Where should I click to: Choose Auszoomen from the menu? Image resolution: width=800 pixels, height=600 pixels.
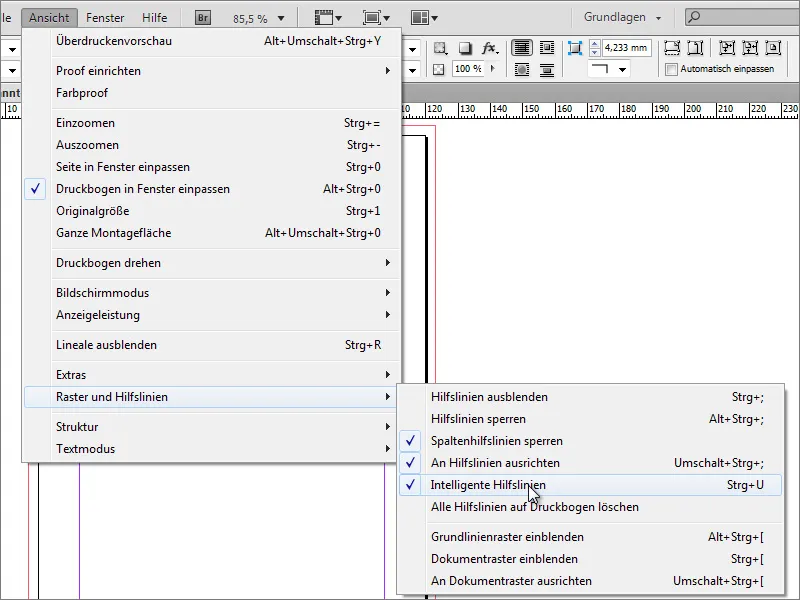click(211, 145)
